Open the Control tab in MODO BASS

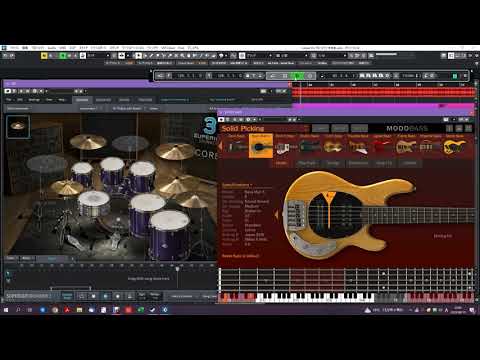point(410,163)
